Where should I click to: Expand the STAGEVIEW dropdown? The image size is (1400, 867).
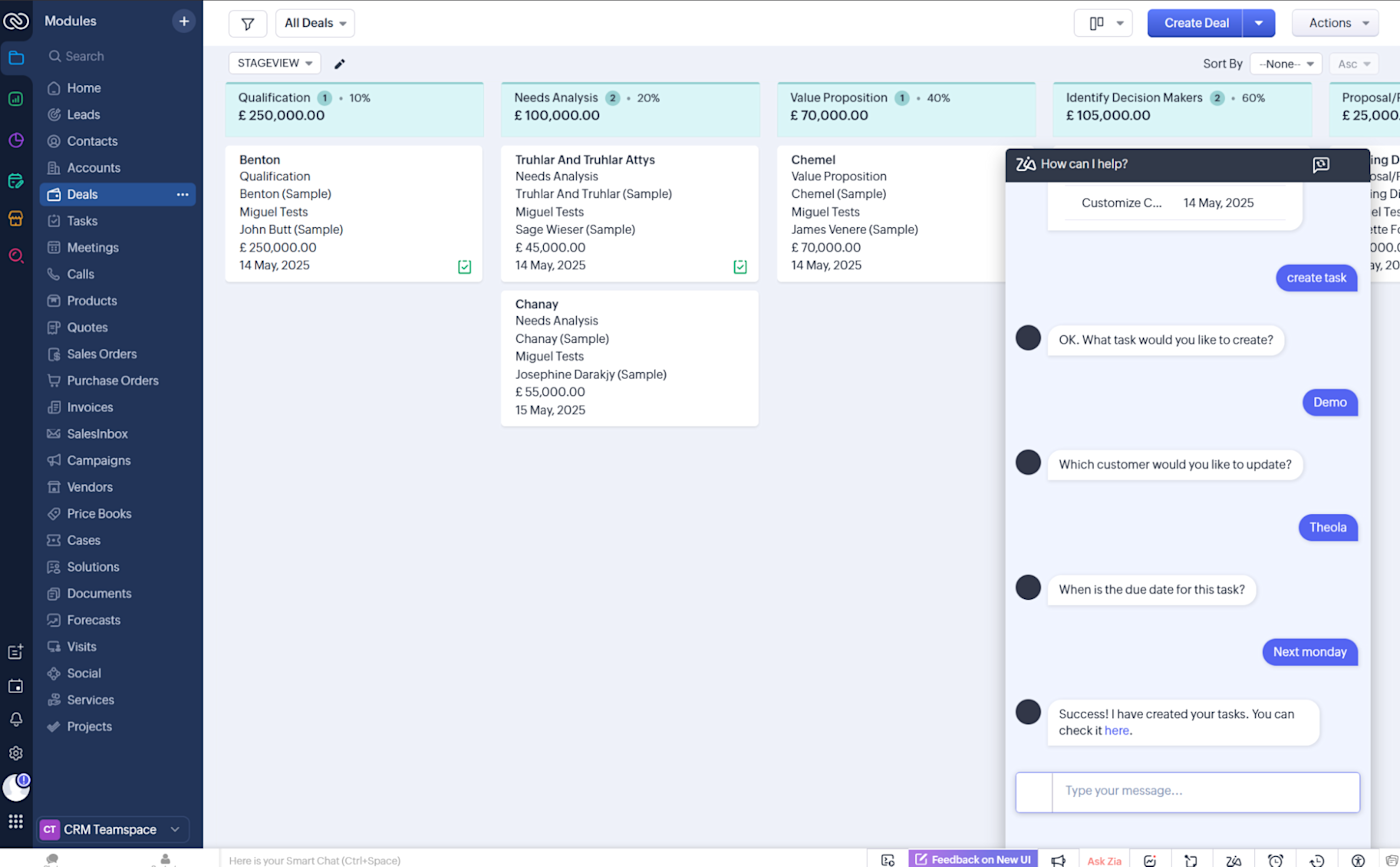pyautogui.click(x=275, y=63)
